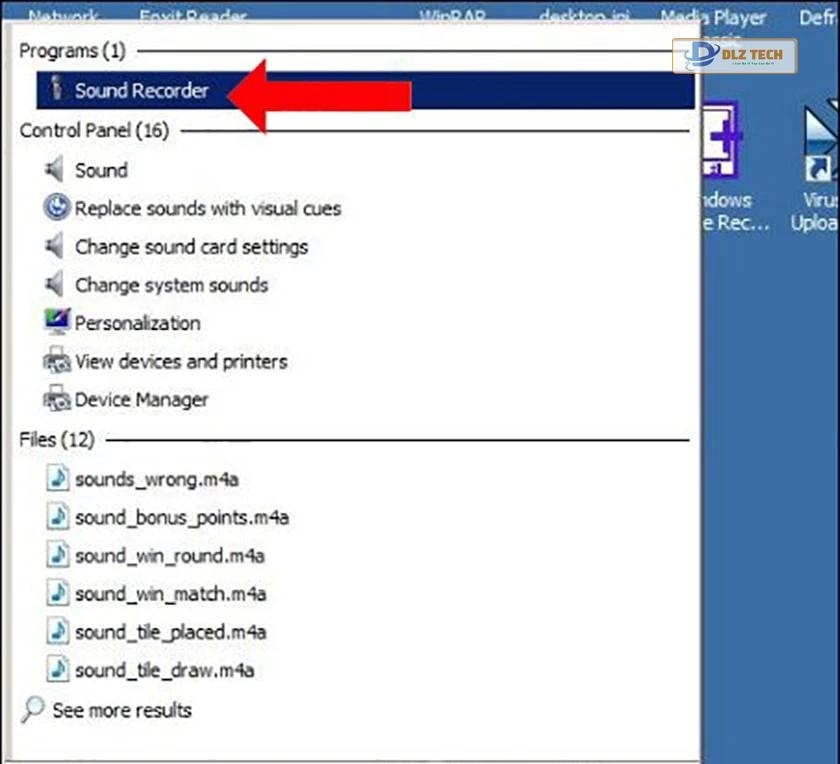Click the View devices and printers icon
The image size is (840, 764).
[57, 361]
